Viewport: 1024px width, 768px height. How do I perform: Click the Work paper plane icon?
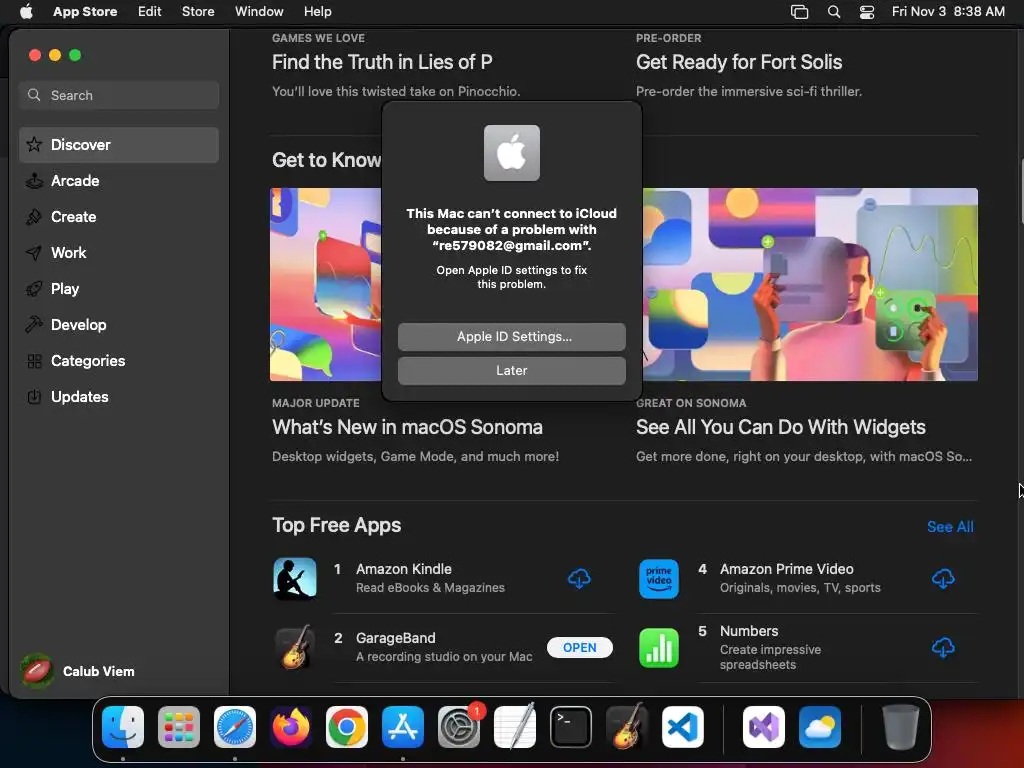tap(34, 253)
